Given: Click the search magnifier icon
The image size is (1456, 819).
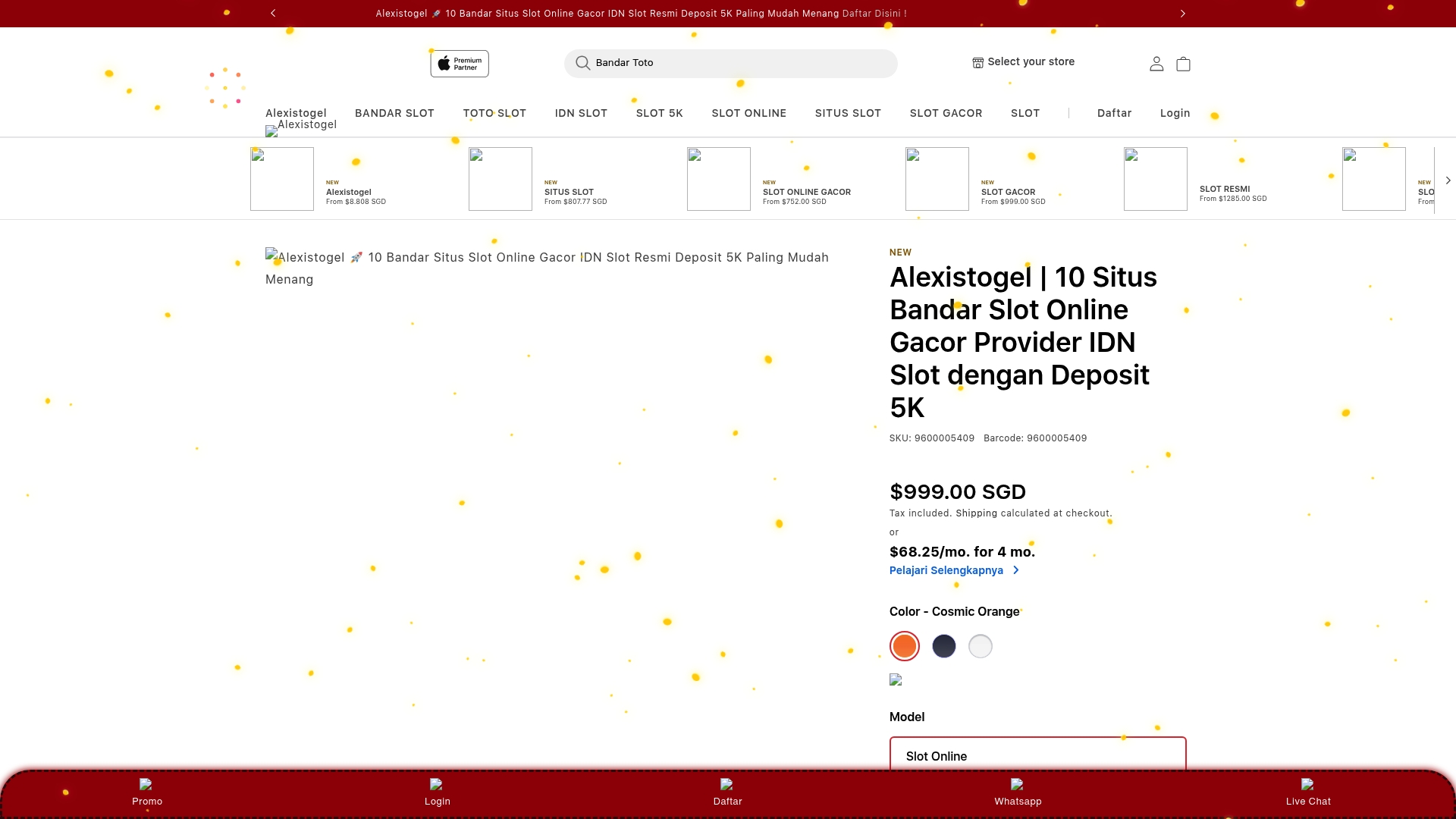Looking at the screenshot, I should tap(582, 64).
